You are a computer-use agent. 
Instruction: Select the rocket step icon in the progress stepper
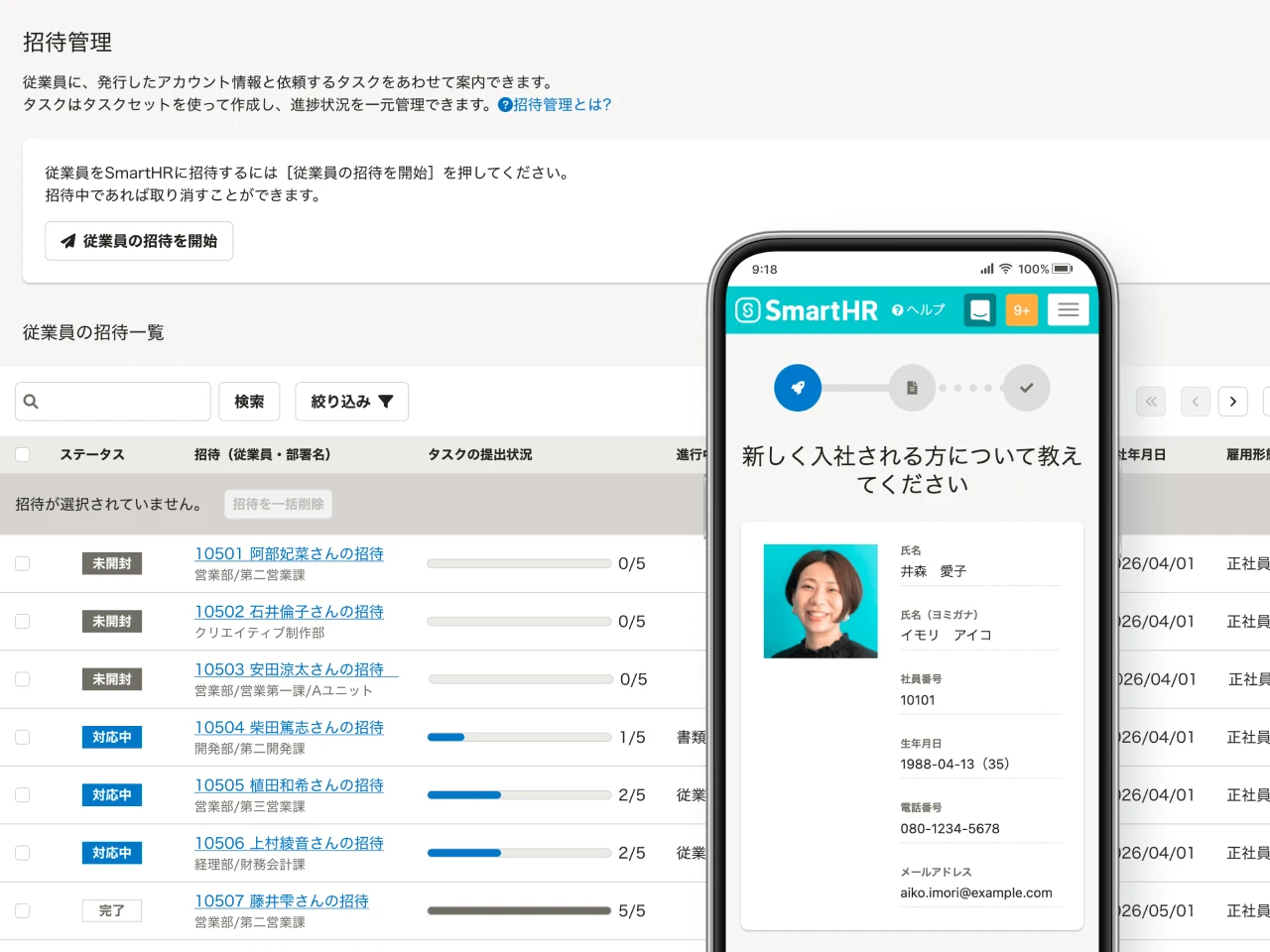[x=797, y=388]
